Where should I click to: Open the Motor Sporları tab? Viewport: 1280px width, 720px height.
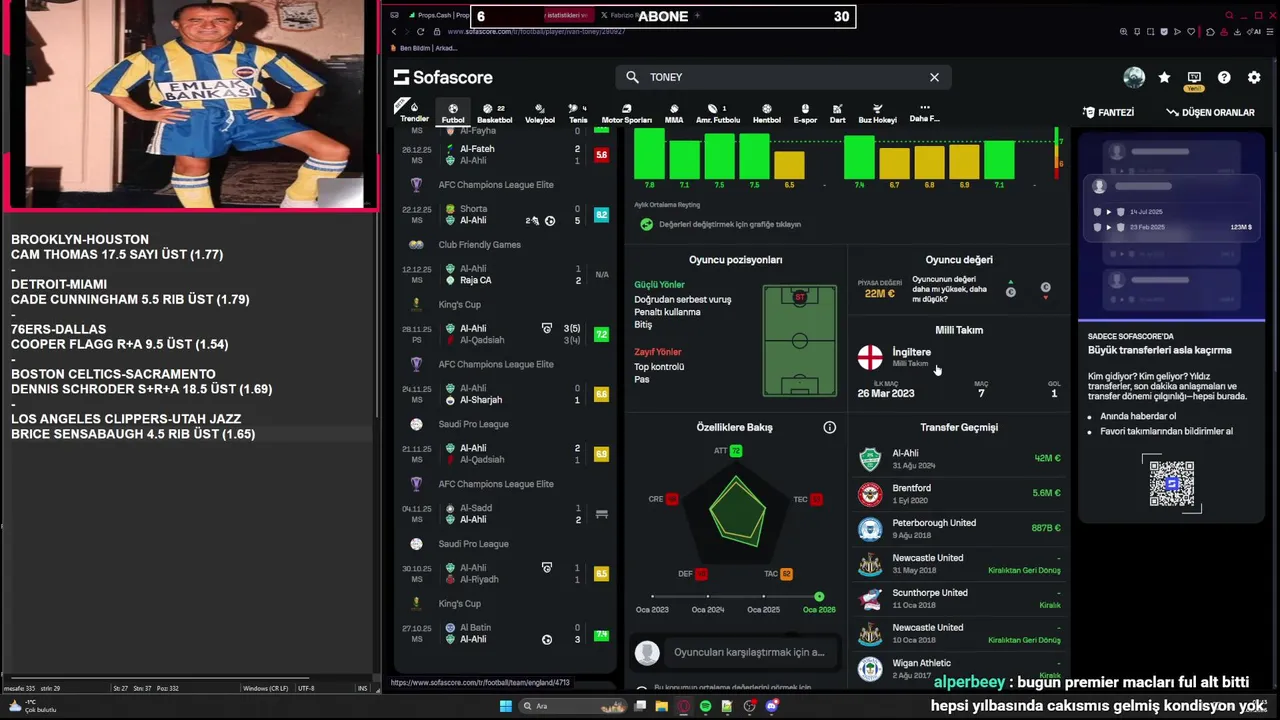coord(626,113)
